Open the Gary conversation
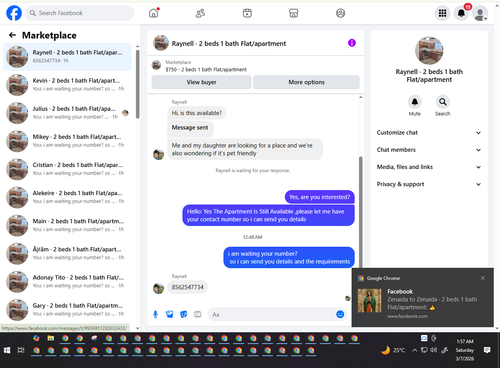 click(67, 310)
